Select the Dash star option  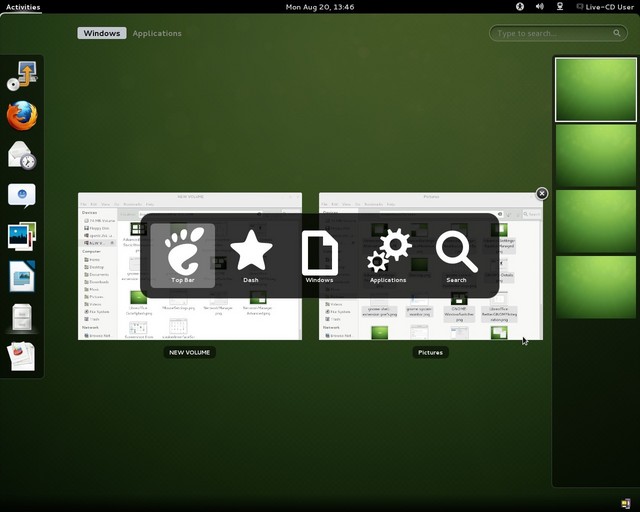pos(251,255)
